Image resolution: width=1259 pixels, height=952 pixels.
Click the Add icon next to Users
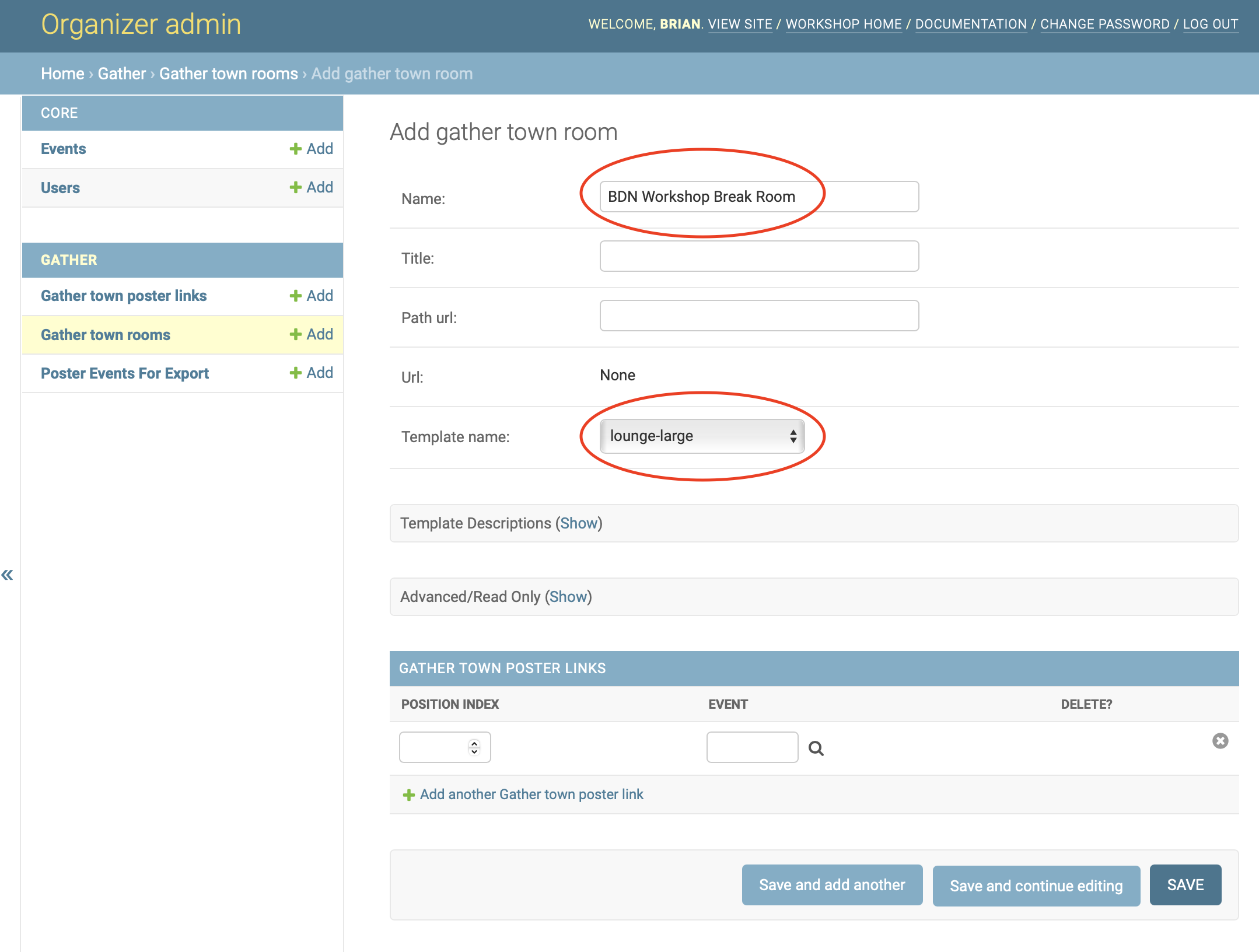[x=312, y=187]
